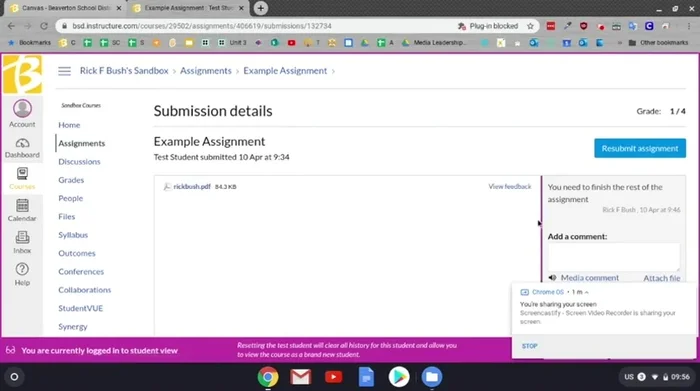Open the Files app from shelf

[x=432, y=377]
